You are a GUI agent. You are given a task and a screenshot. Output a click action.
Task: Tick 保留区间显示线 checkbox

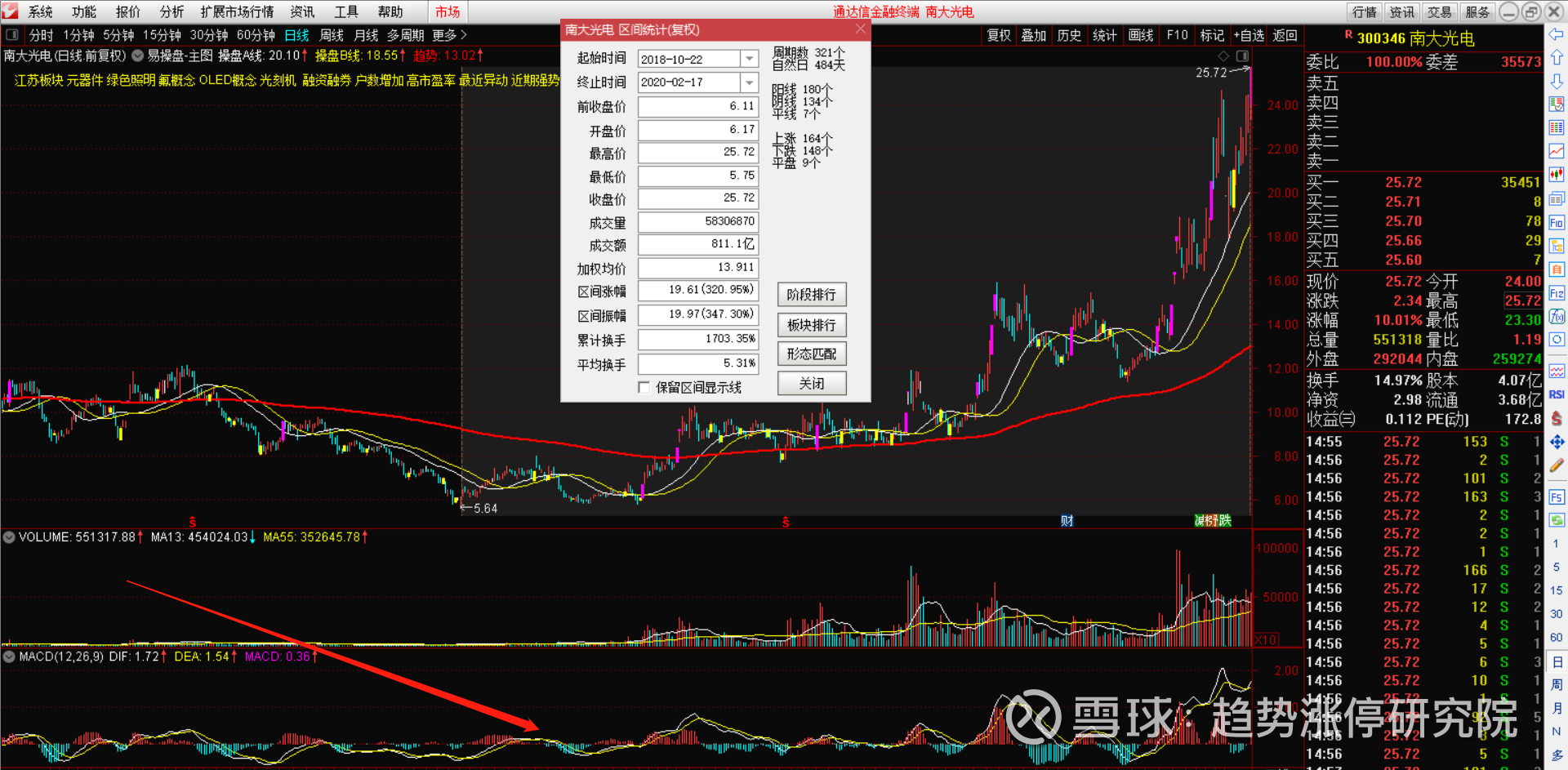tap(644, 387)
